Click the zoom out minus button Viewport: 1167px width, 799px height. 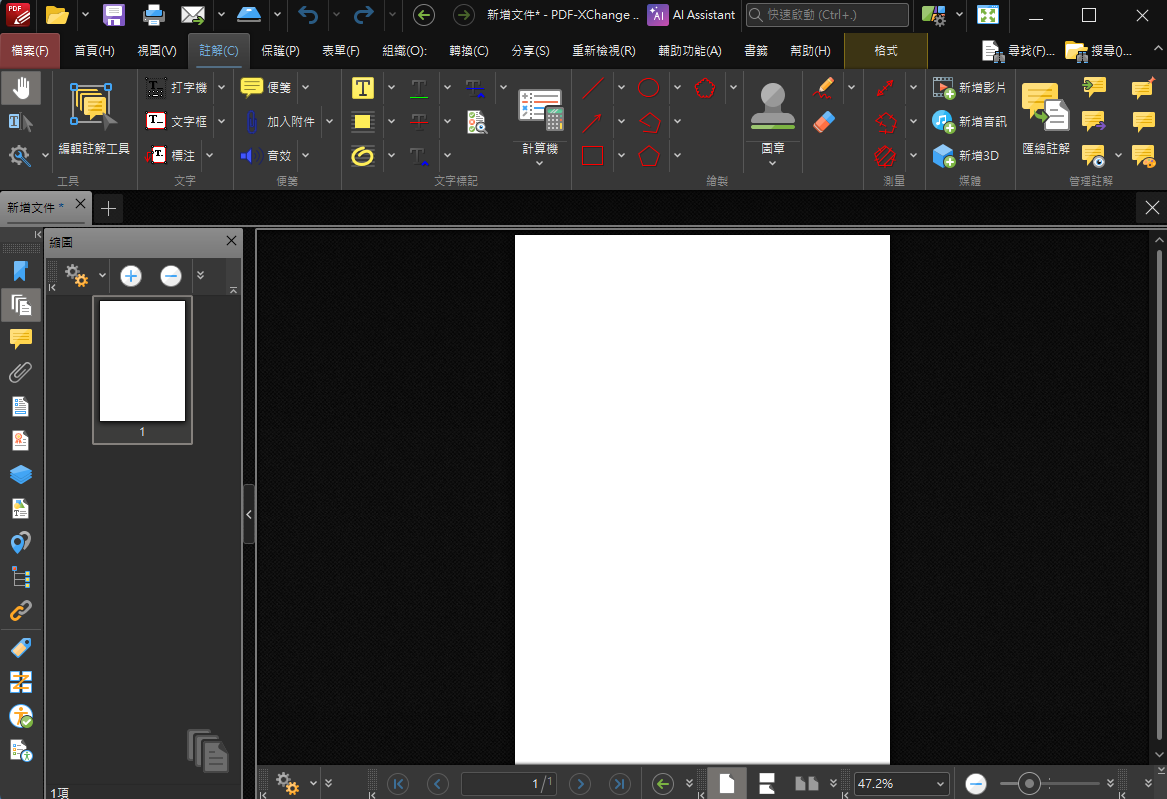pos(976,783)
